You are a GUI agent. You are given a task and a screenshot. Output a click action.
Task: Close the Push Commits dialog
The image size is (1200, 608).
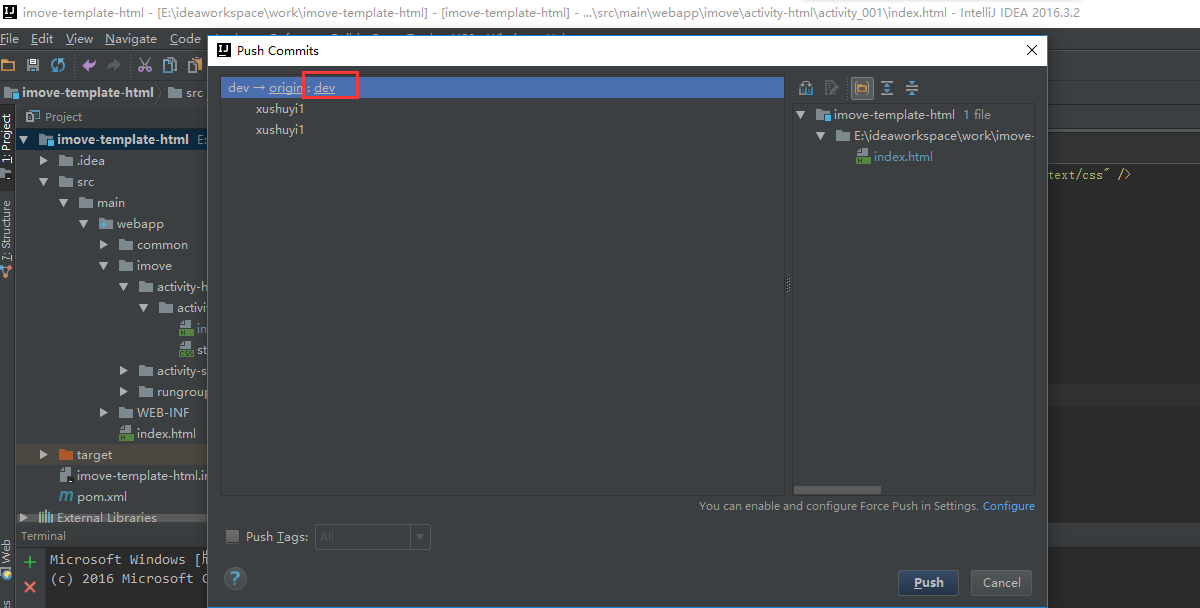pos(1032,51)
